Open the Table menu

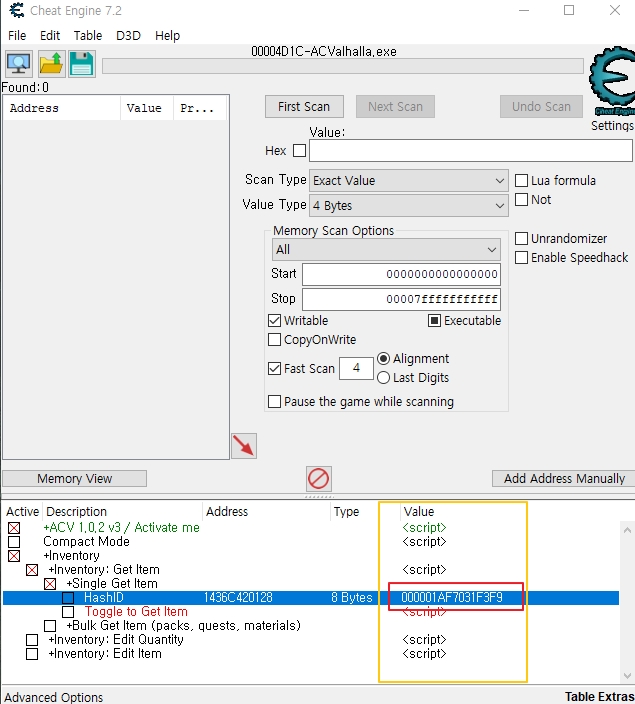click(x=88, y=35)
